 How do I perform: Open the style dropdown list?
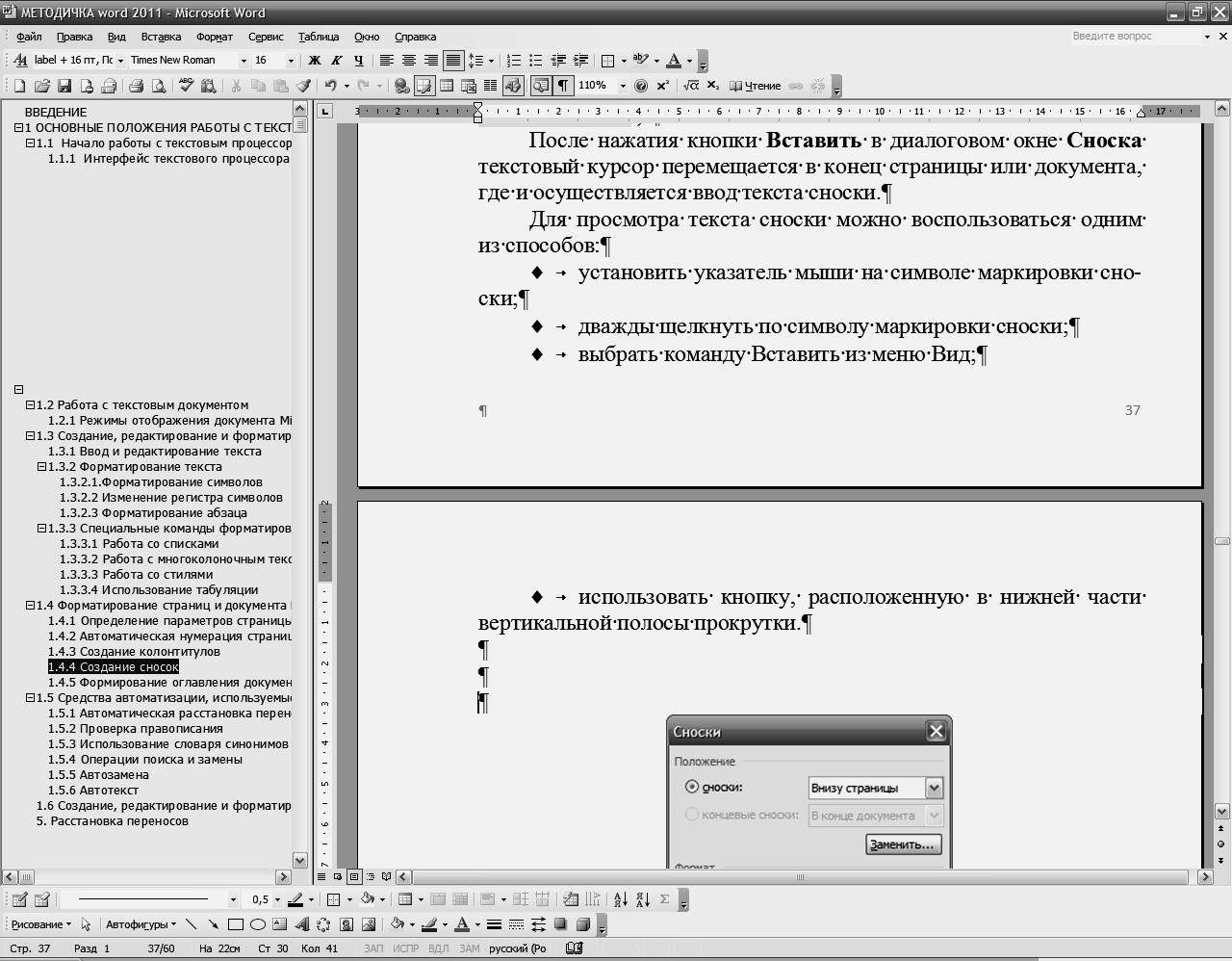120,61
